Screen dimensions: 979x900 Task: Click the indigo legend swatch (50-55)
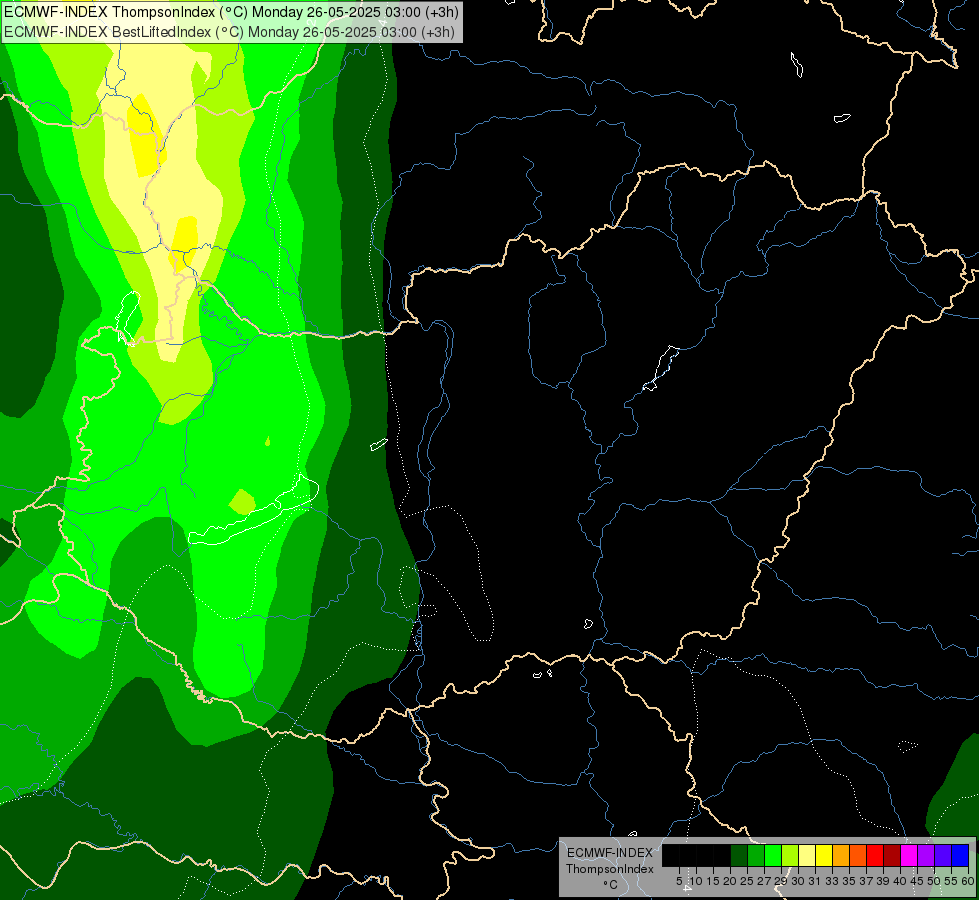(x=943, y=856)
